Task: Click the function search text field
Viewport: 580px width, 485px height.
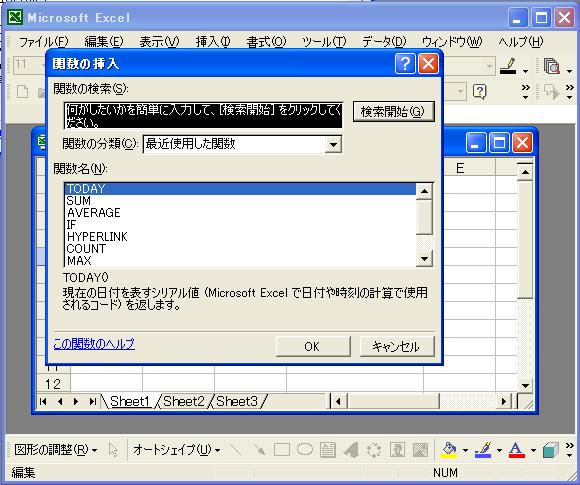Action: pyautogui.click(x=203, y=115)
